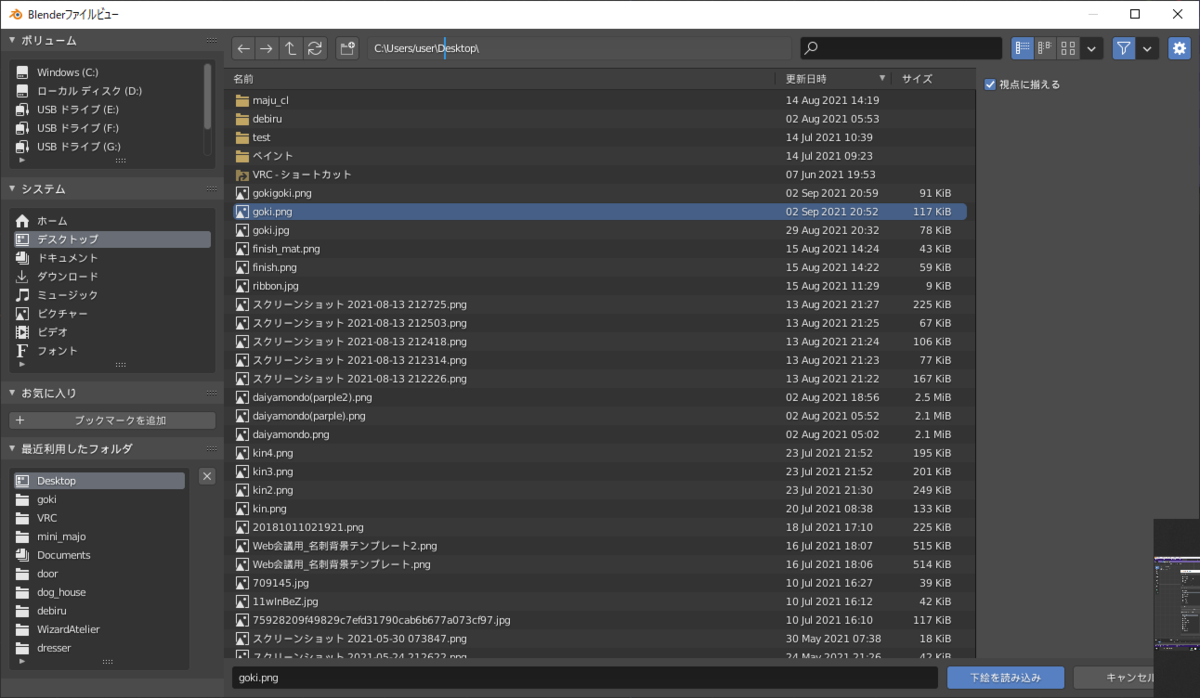Open recent folder VRC

pyautogui.click(x=99, y=518)
